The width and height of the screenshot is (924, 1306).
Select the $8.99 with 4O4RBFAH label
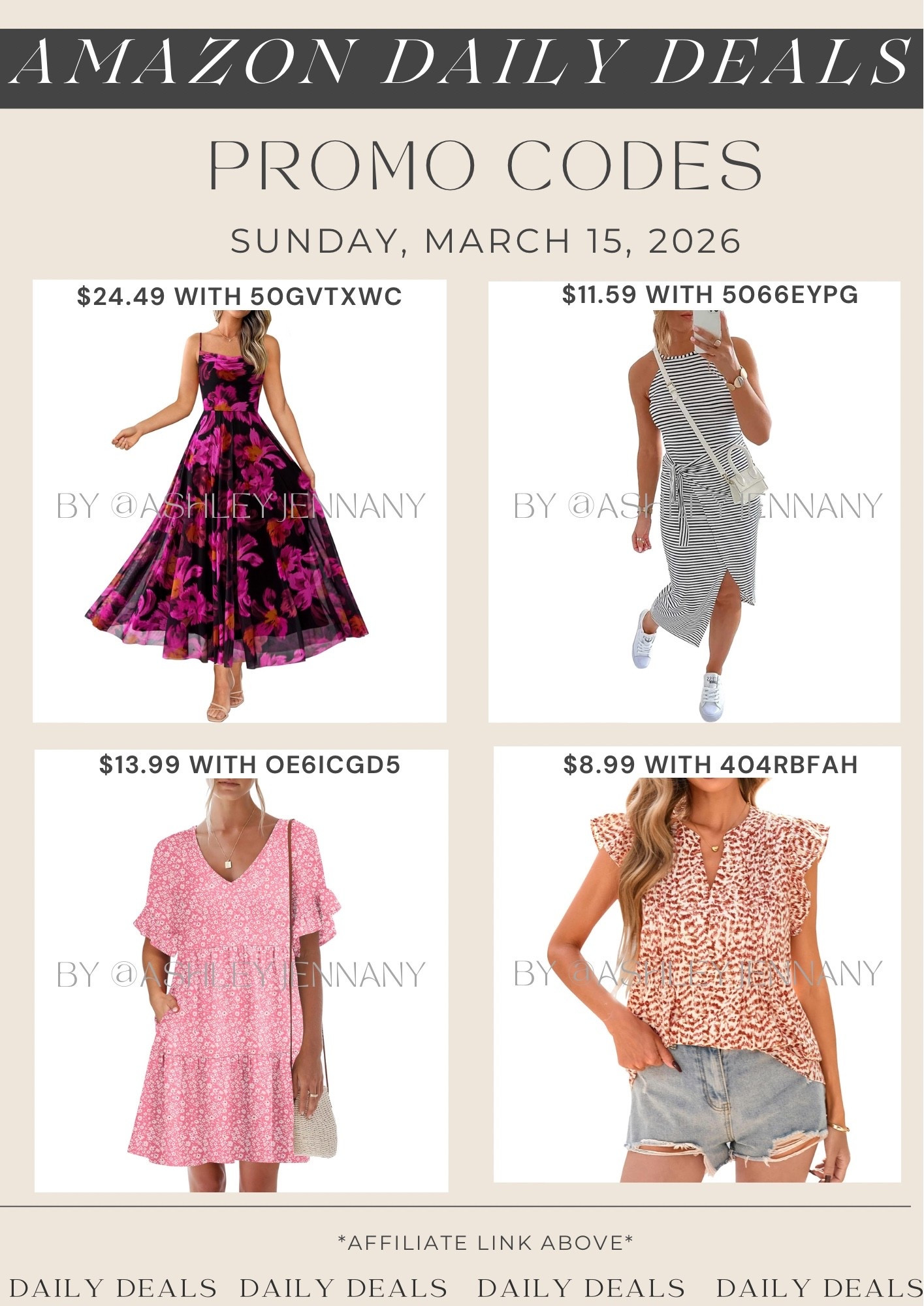pos(710,765)
